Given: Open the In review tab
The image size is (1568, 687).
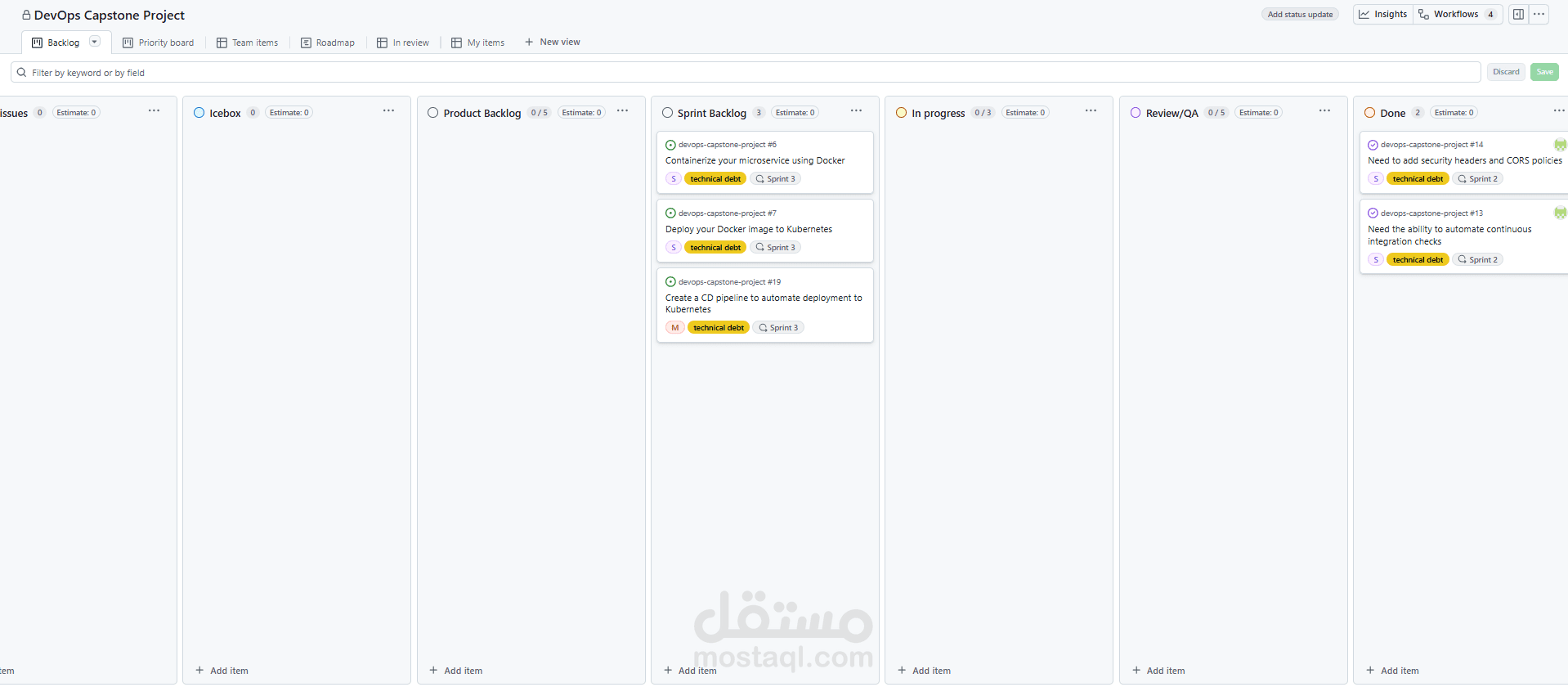Looking at the screenshot, I should click(x=403, y=43).
